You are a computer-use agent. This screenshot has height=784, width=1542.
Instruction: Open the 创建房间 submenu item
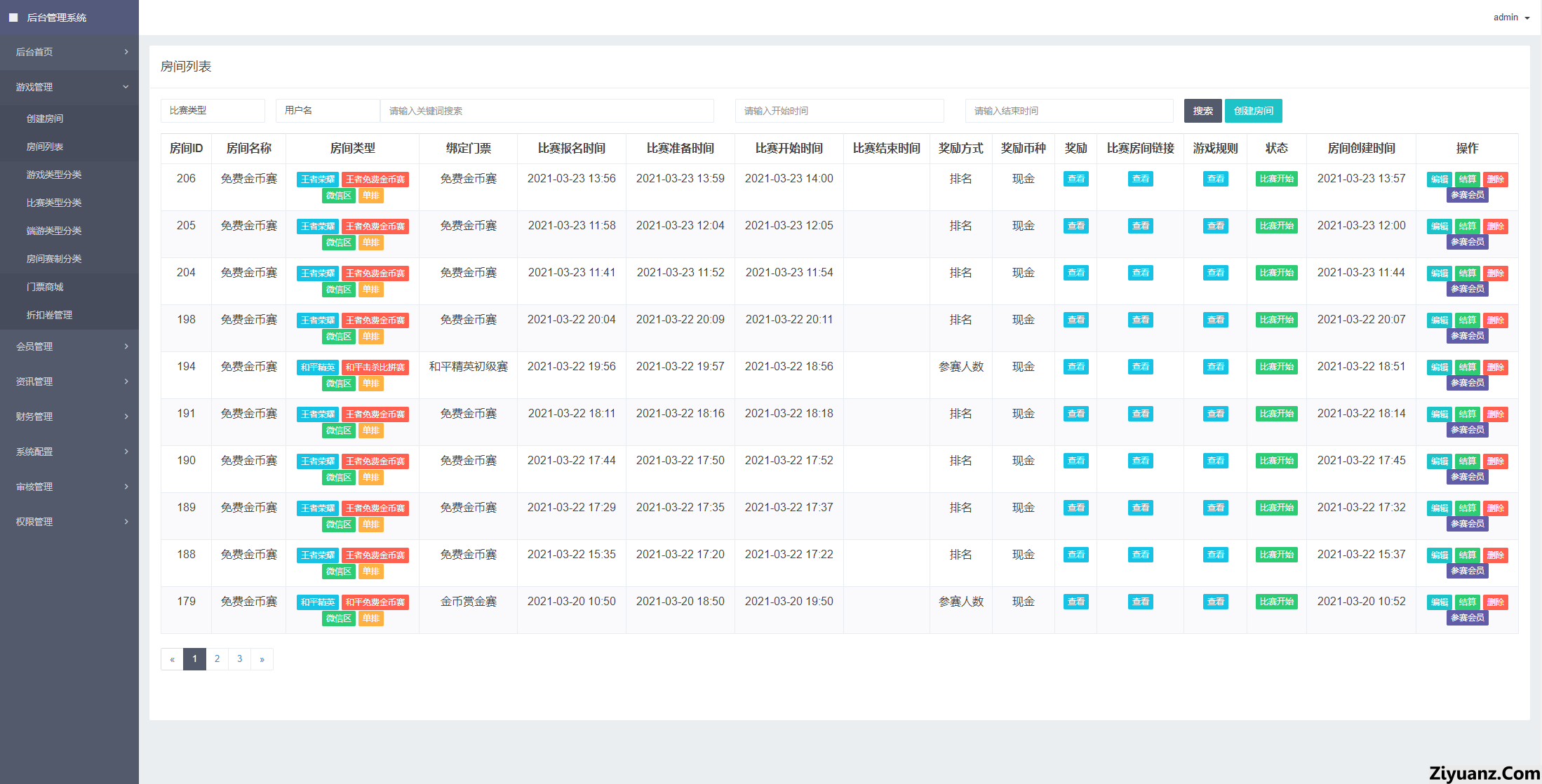tap(45, 119)
